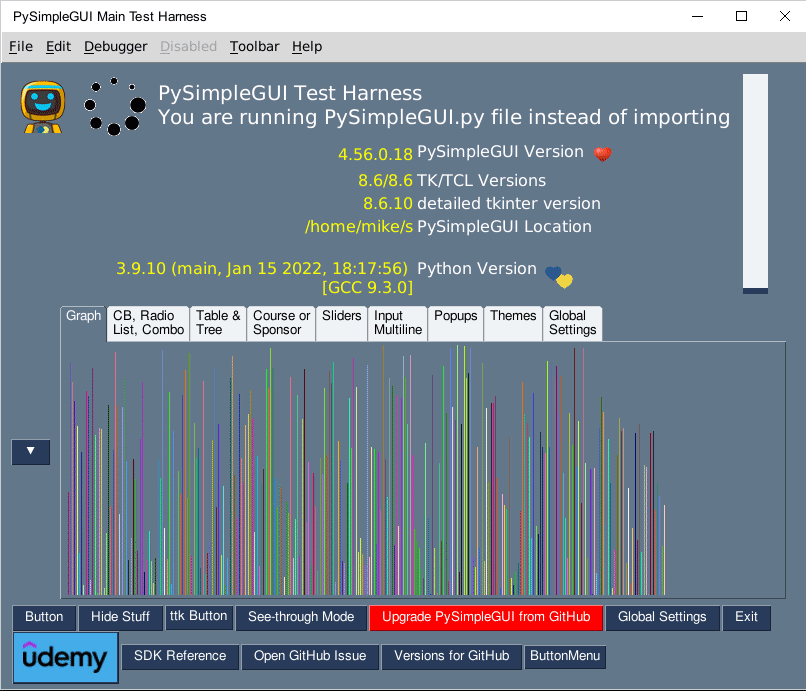This screenshot has height=691, width=806.
Task: Switch to the Sliders tab
Action: (x=342, y=323)
